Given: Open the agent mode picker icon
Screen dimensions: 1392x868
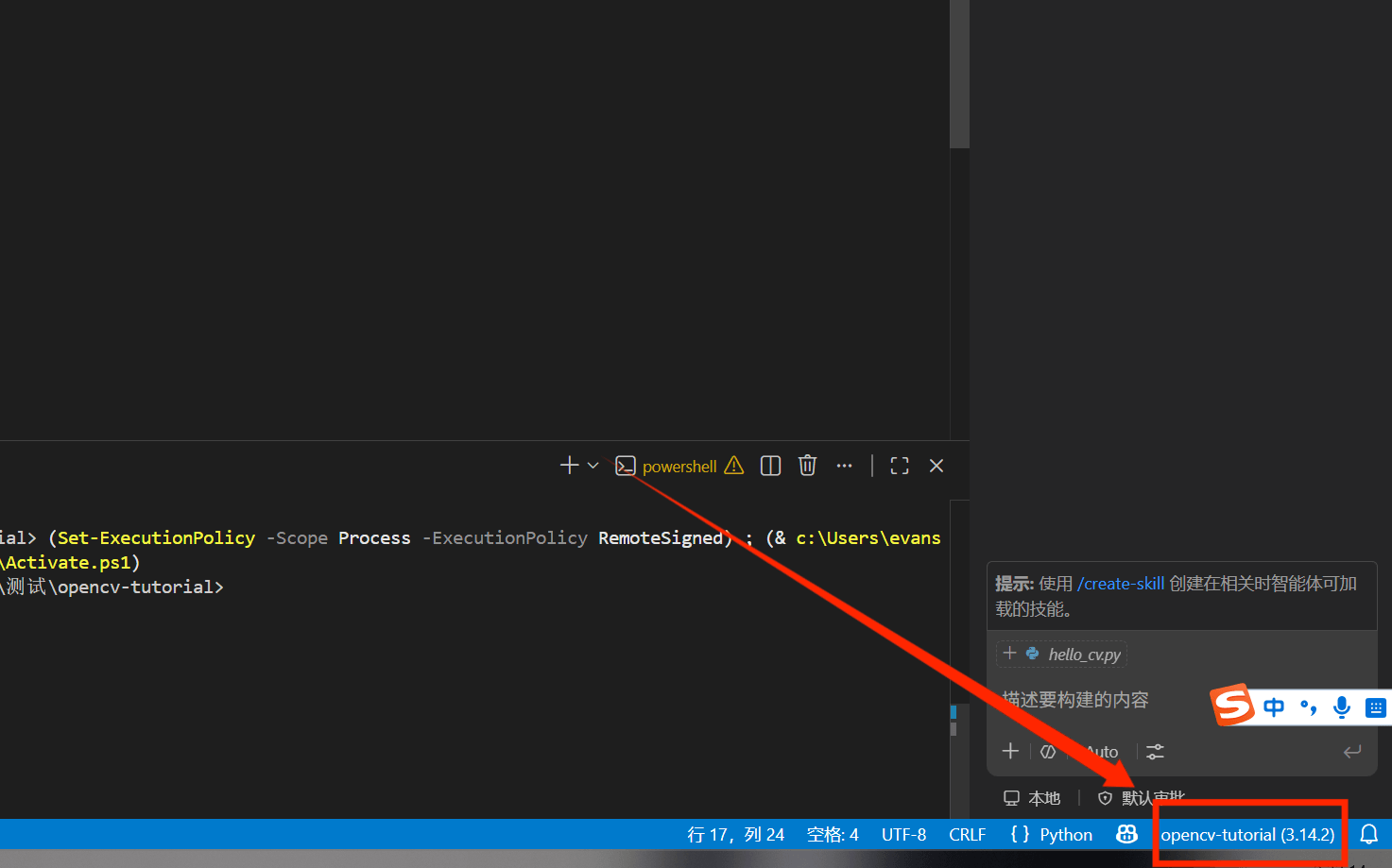Looking at the screenshot, I should pos(1047,752).
